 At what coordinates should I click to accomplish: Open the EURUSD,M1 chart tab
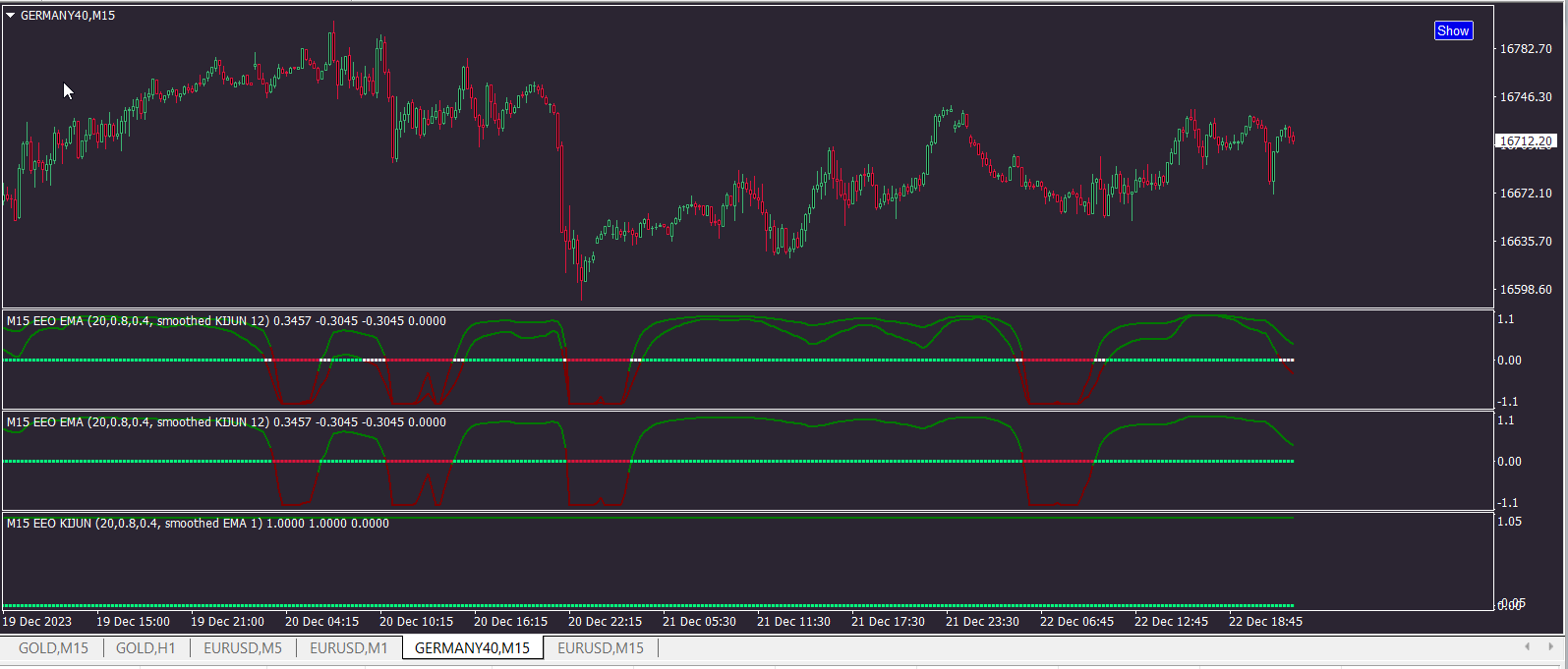tap(349, 647)
